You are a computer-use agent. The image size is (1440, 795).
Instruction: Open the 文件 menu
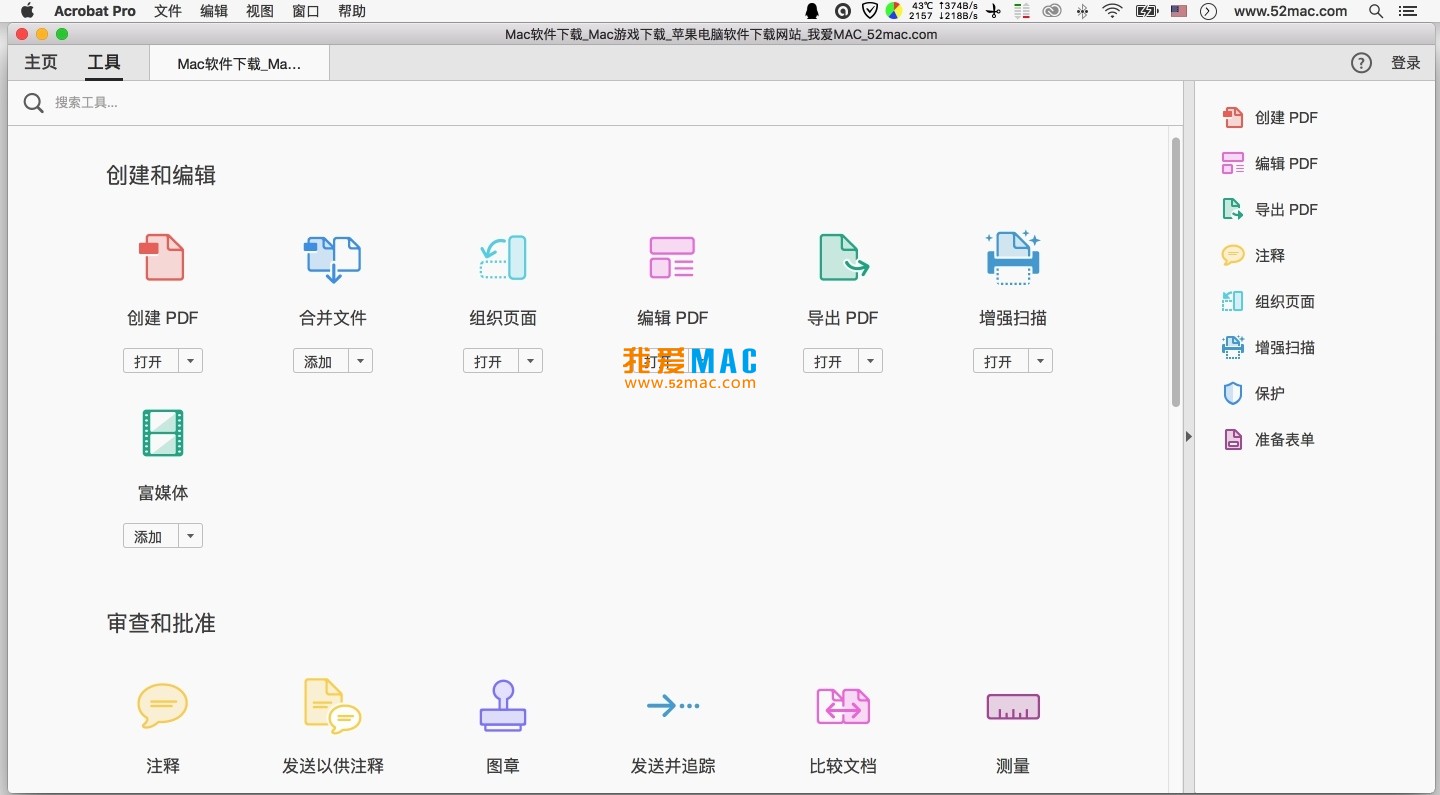tap(168, 11)
